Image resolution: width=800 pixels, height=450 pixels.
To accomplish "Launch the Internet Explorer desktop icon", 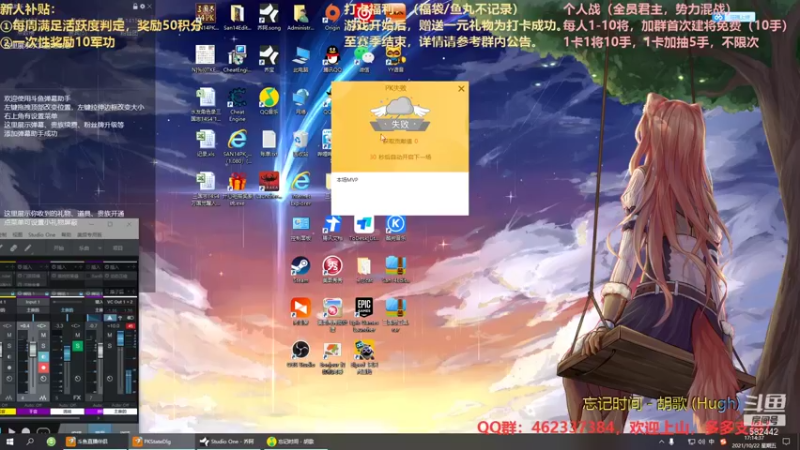I will point(301,188).
